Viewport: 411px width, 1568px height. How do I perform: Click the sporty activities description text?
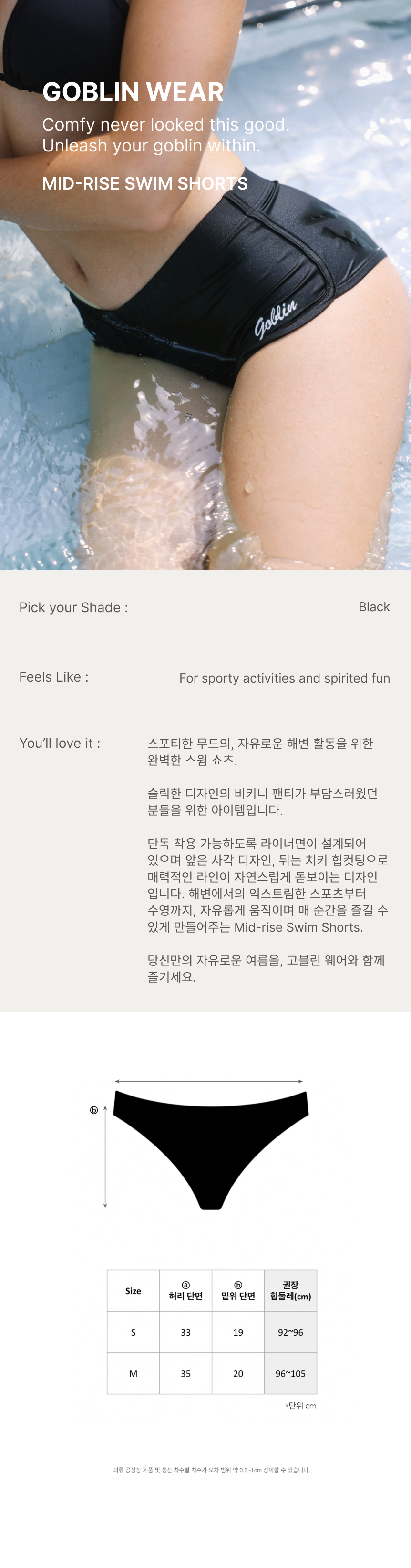click(284, 678)
